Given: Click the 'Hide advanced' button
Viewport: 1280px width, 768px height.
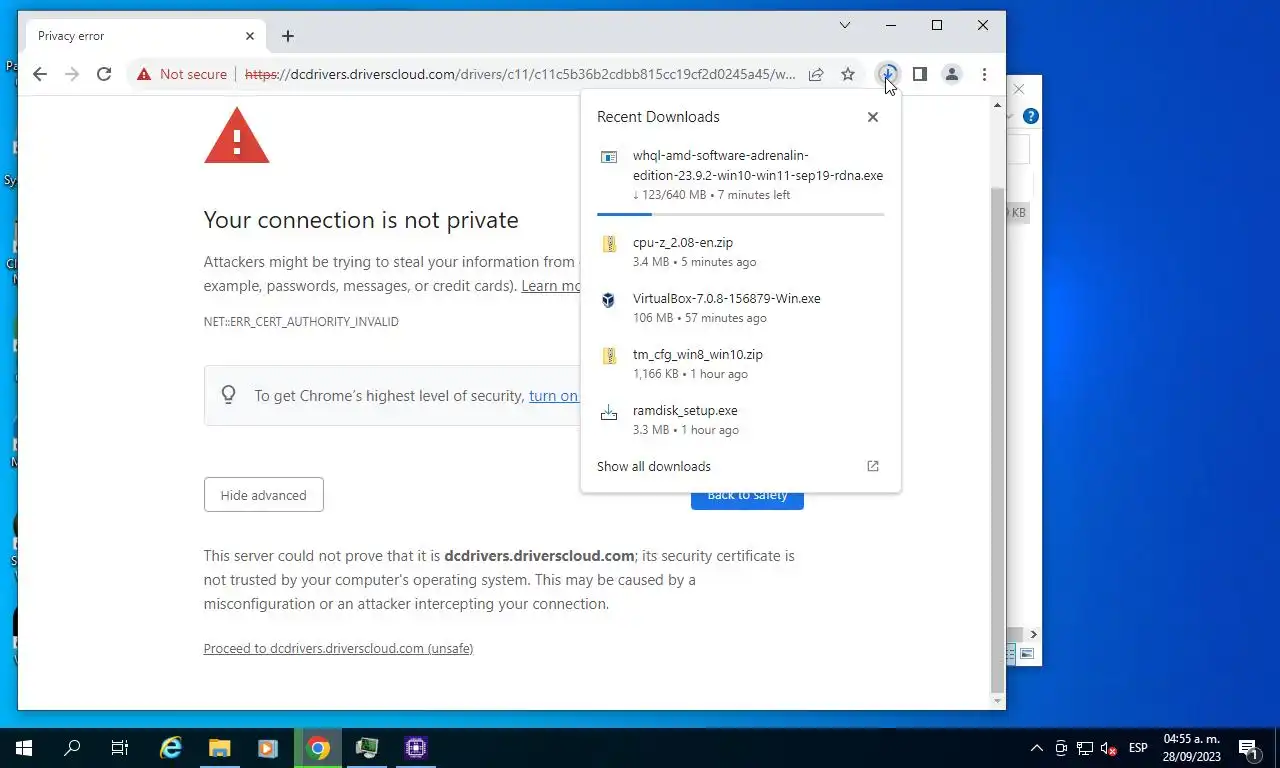Looking at the screenshot, I should [264, 495].
